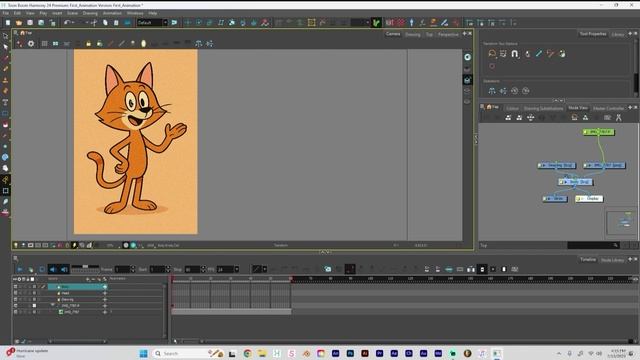Click the magnet Snap option in Tool Properties

pos(515,54)
